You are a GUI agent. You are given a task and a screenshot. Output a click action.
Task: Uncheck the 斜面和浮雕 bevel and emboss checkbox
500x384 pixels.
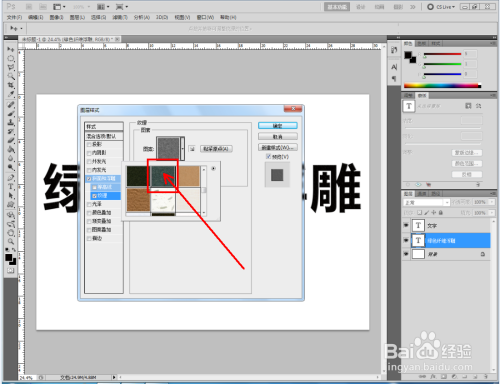tap(89, 179)
